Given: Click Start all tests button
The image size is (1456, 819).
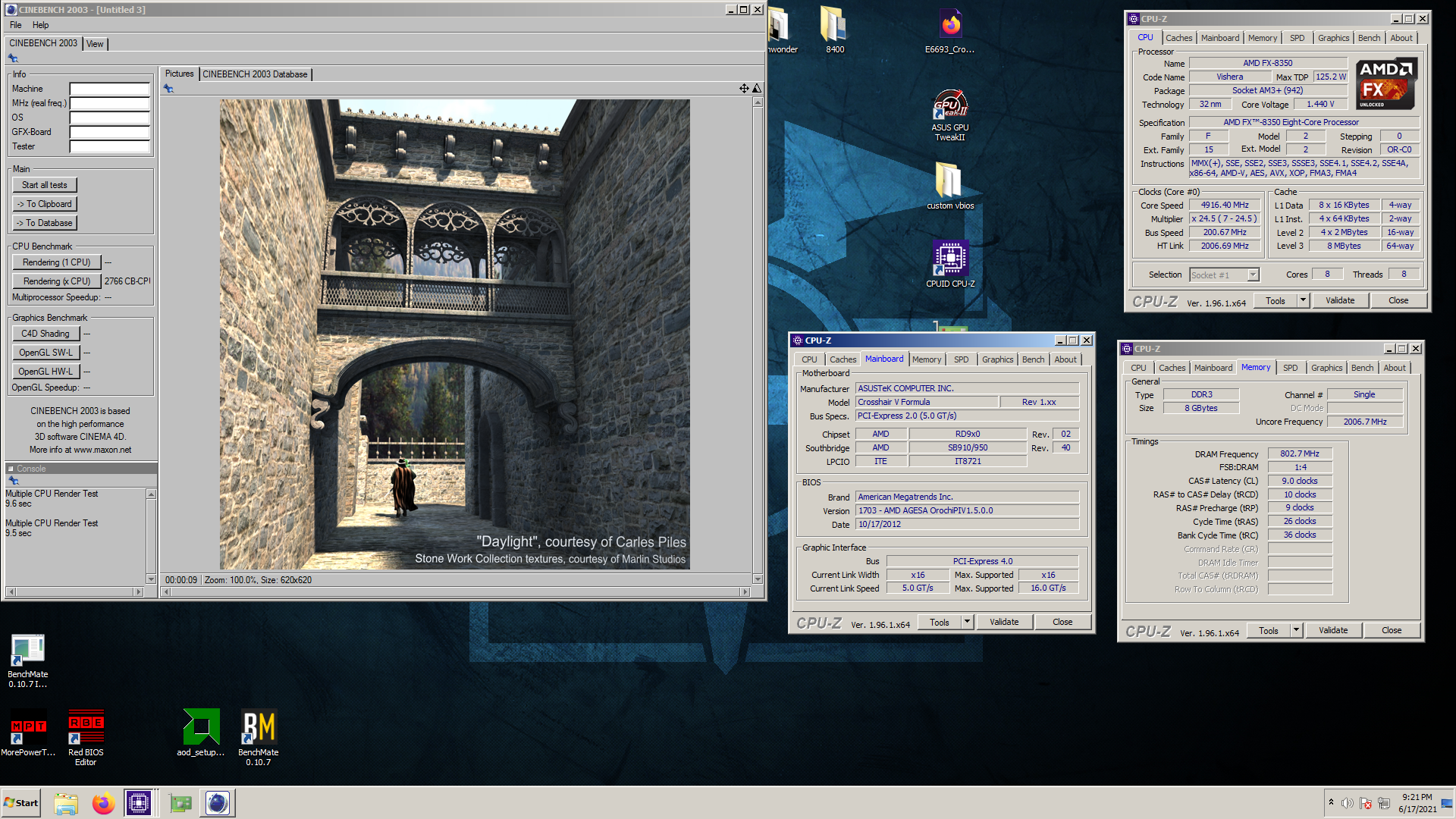Looking at the screenshot, I should (x=45, y=185).
